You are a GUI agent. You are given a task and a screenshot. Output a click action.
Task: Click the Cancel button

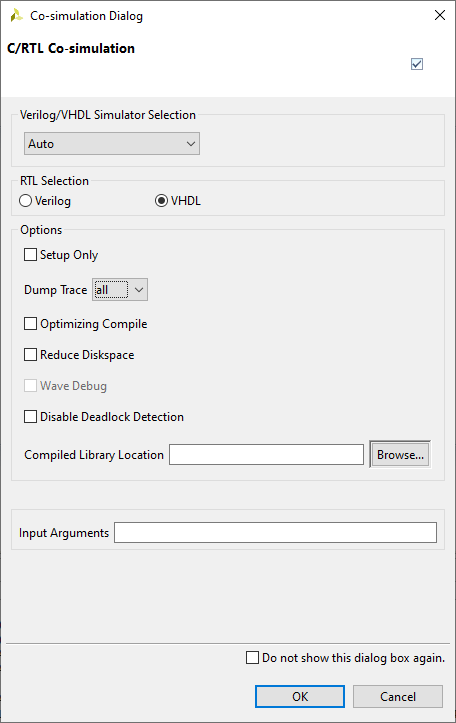pyautogui.click(x=398, y=696)
